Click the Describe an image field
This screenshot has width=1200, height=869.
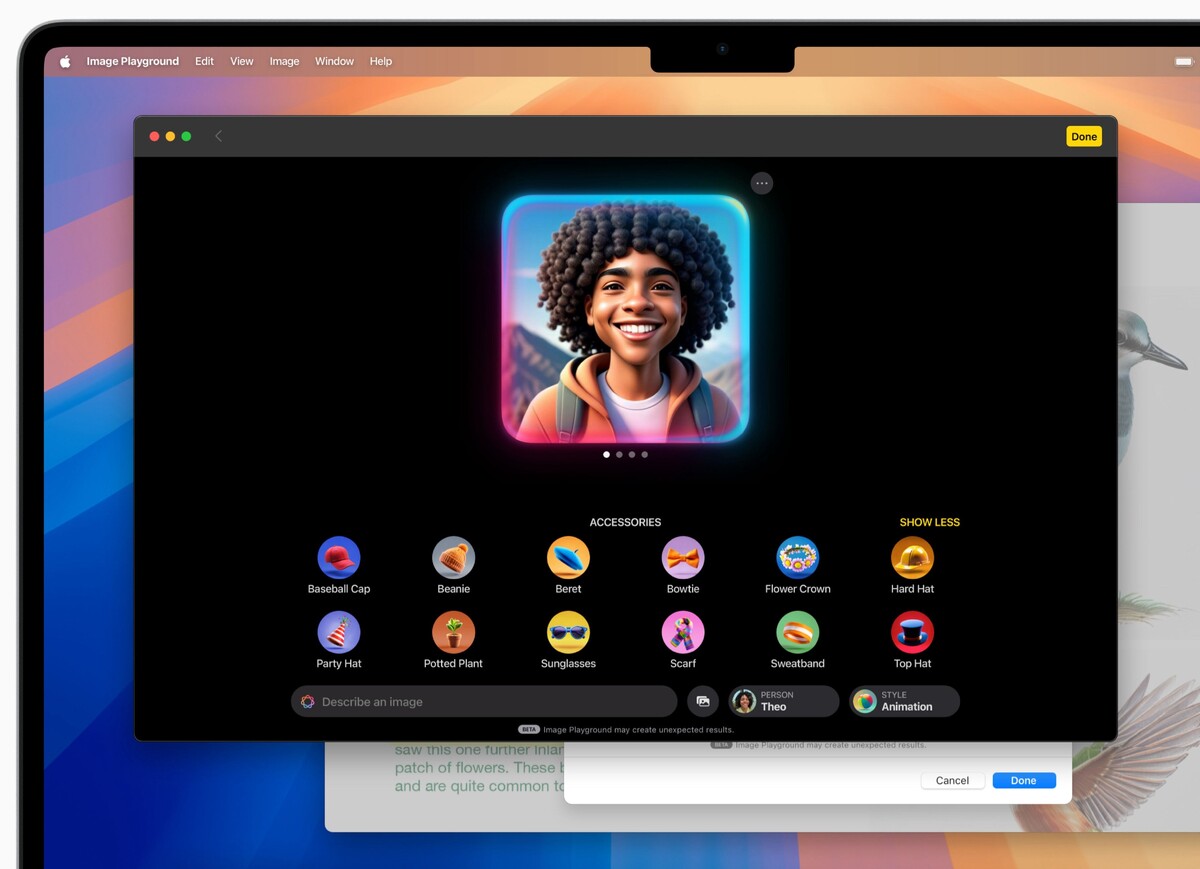pyautogui.click(x=484, y=701)
